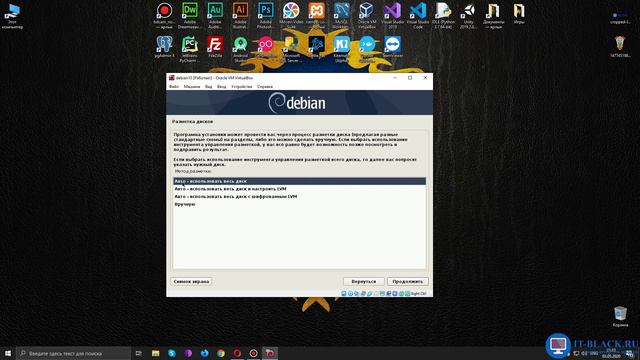Open Opera browser from the taskbar

(x=237, y=353)
